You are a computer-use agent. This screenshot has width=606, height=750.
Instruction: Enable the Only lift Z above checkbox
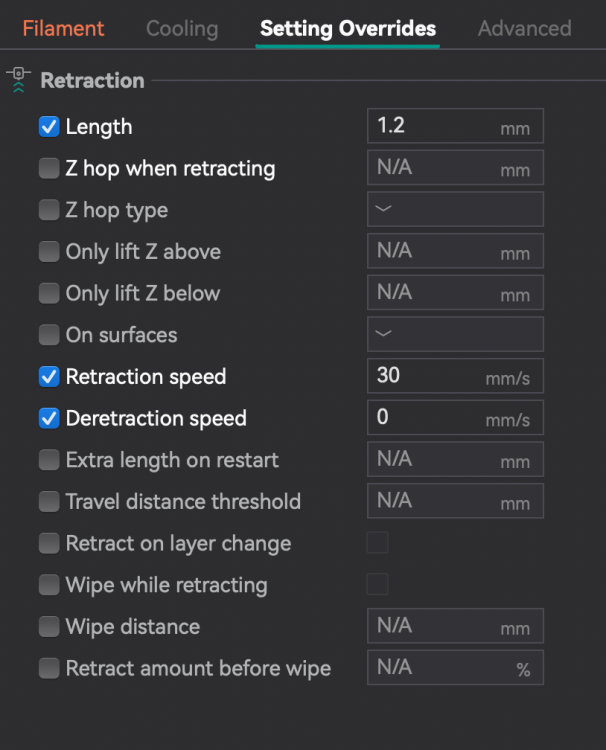49,252
